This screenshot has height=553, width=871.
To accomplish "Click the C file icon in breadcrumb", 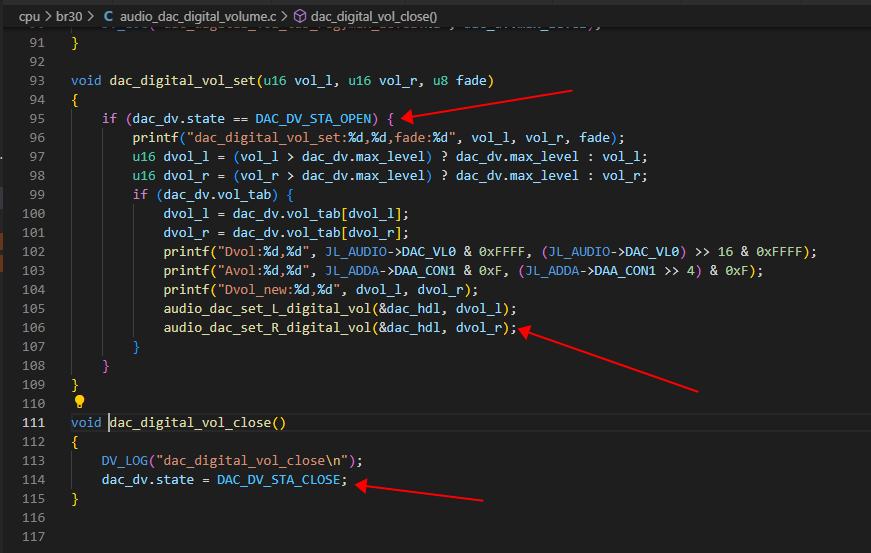I will pyautogui.click(x=108, y=17).
